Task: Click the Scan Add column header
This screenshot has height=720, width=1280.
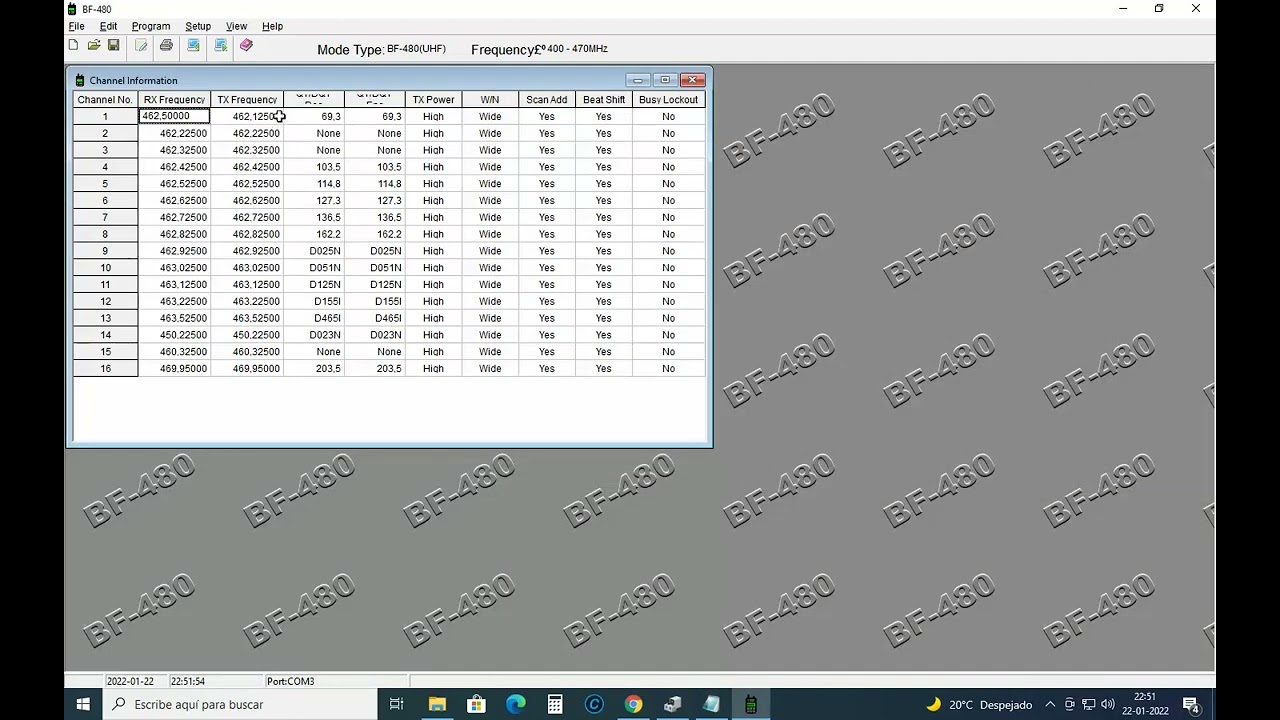Action: coord(547,100)
